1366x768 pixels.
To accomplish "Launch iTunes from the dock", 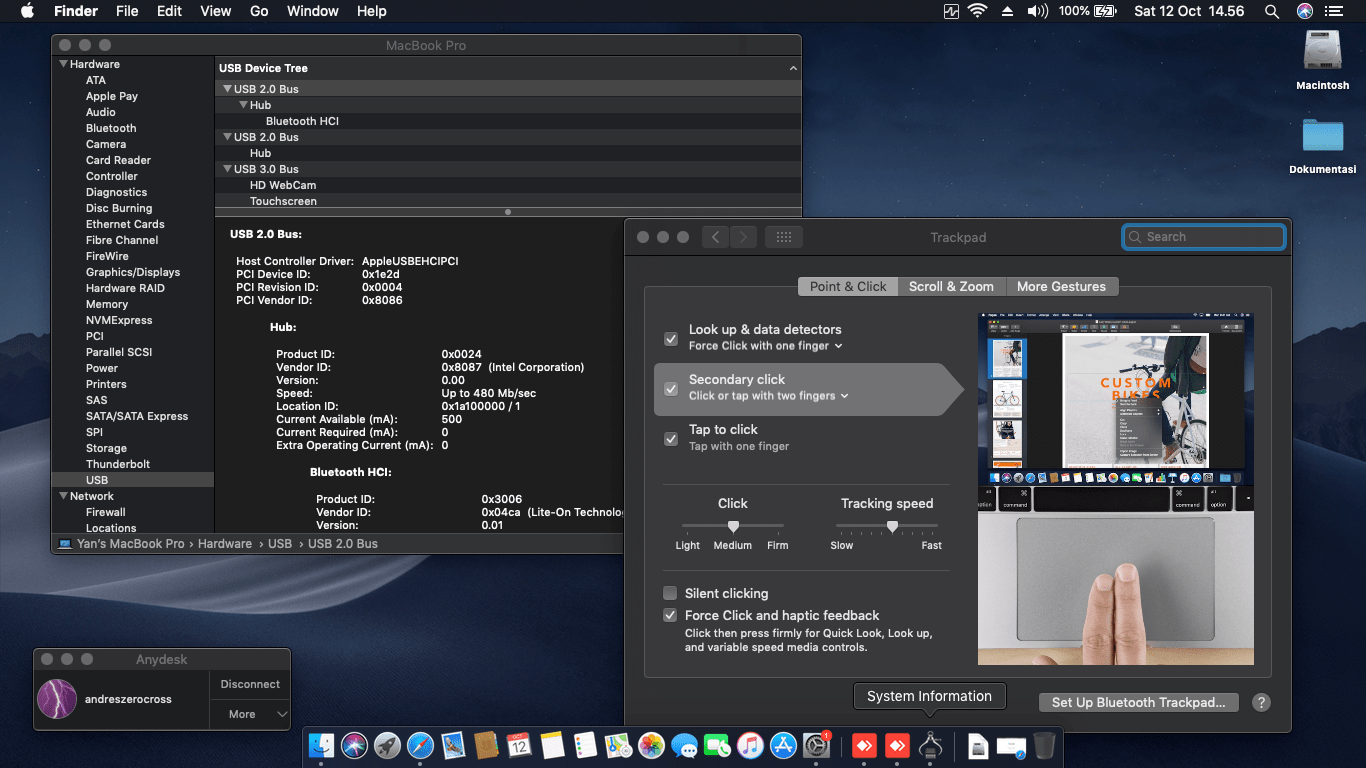I will click(x=750, y=745).
